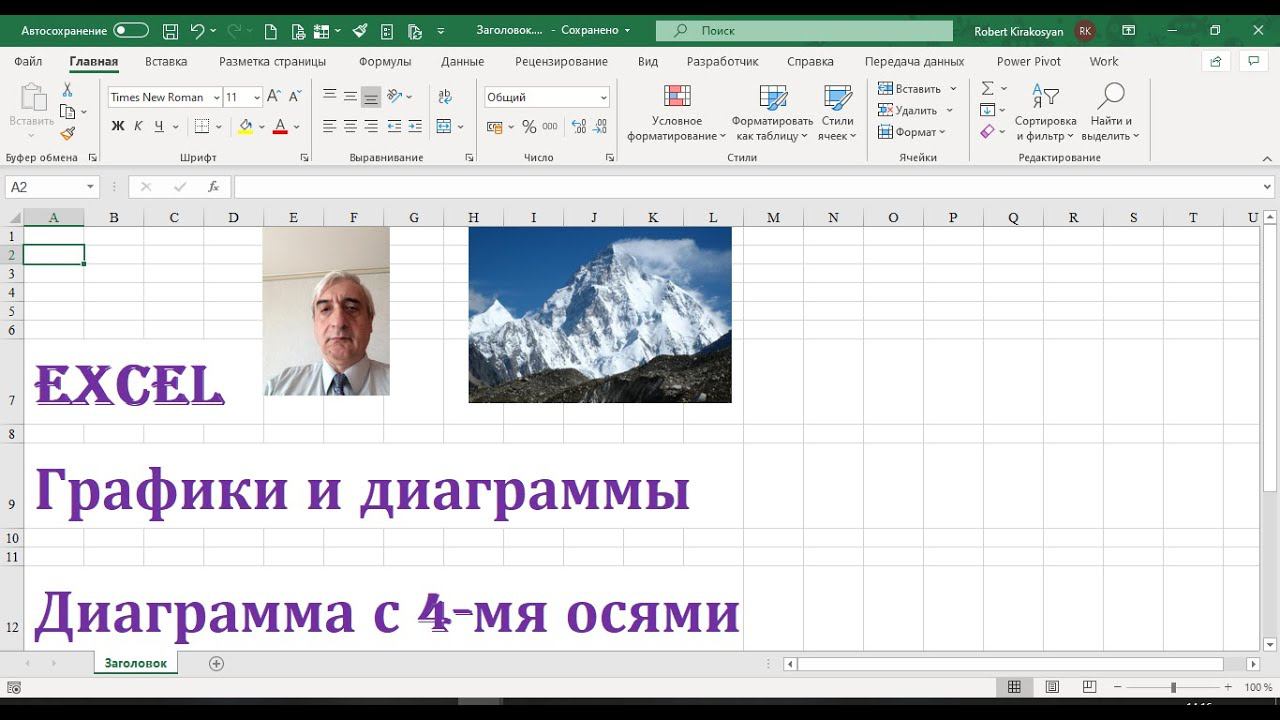This screenshot has height=720, width=1280.
Task: Select the Заголовок sheet tab
Action: tap(136, 663)
